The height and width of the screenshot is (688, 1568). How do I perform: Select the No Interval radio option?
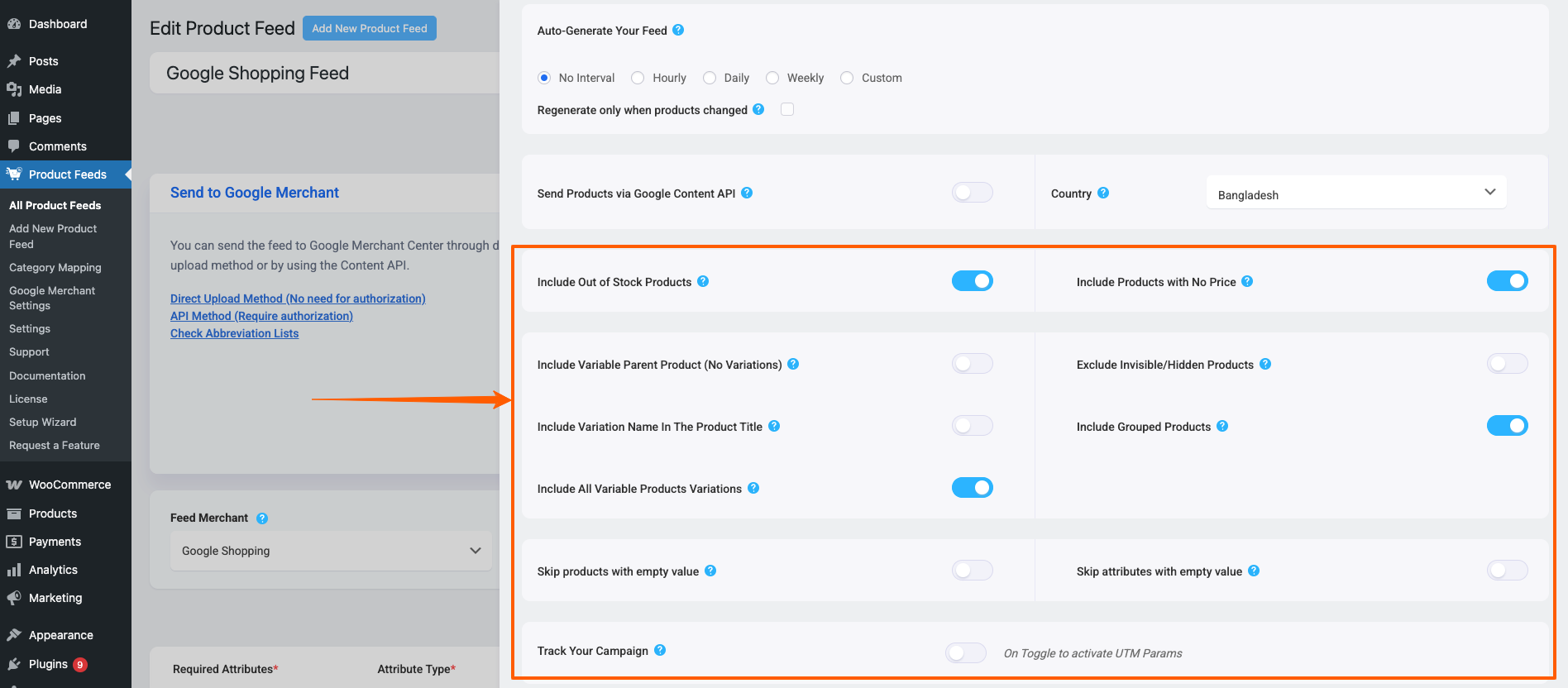coord(544,78)
